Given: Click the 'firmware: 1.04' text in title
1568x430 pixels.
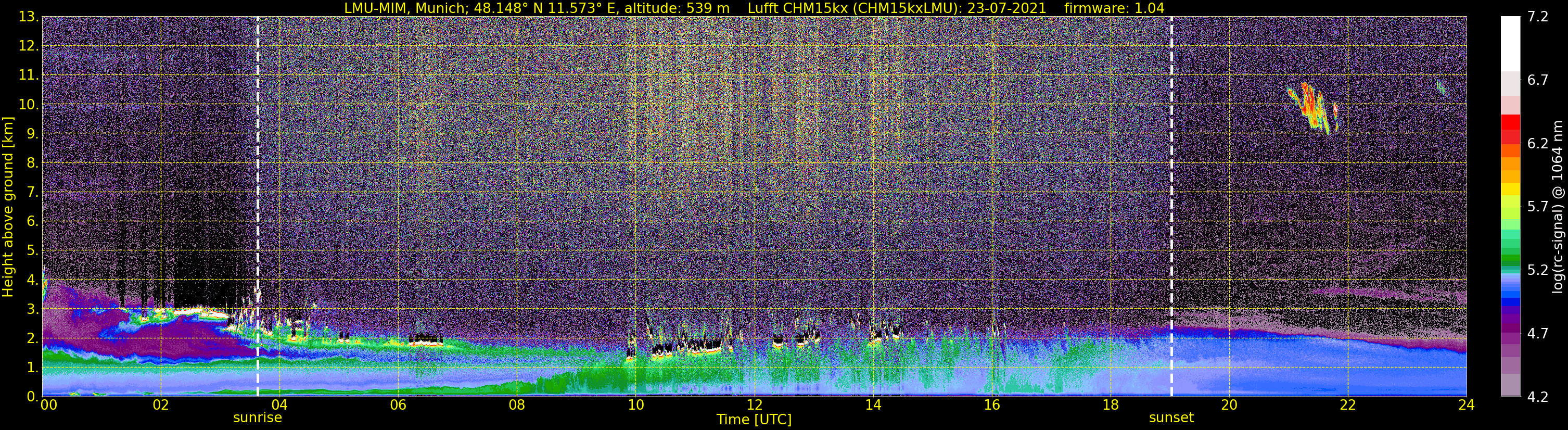Looking at the screenshot, I should (1115, 8).
